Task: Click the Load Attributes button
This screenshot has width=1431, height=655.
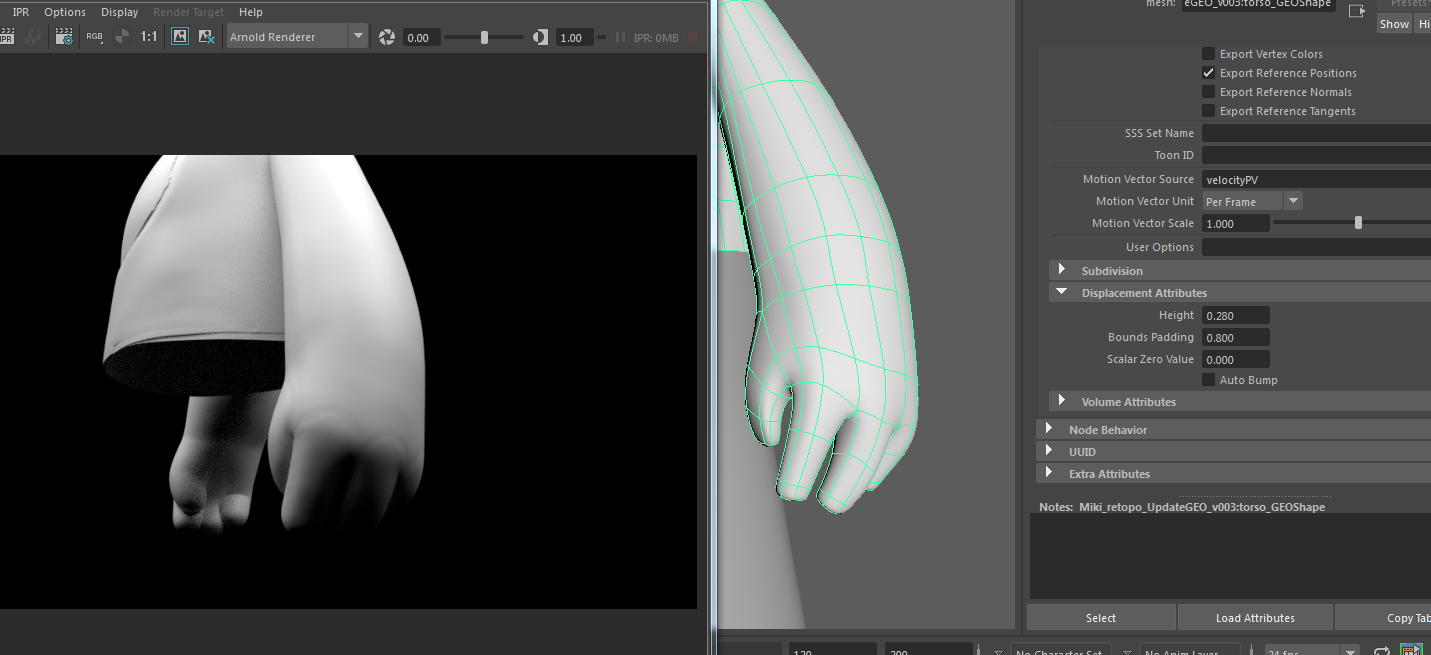Action: click(1255, 618)
